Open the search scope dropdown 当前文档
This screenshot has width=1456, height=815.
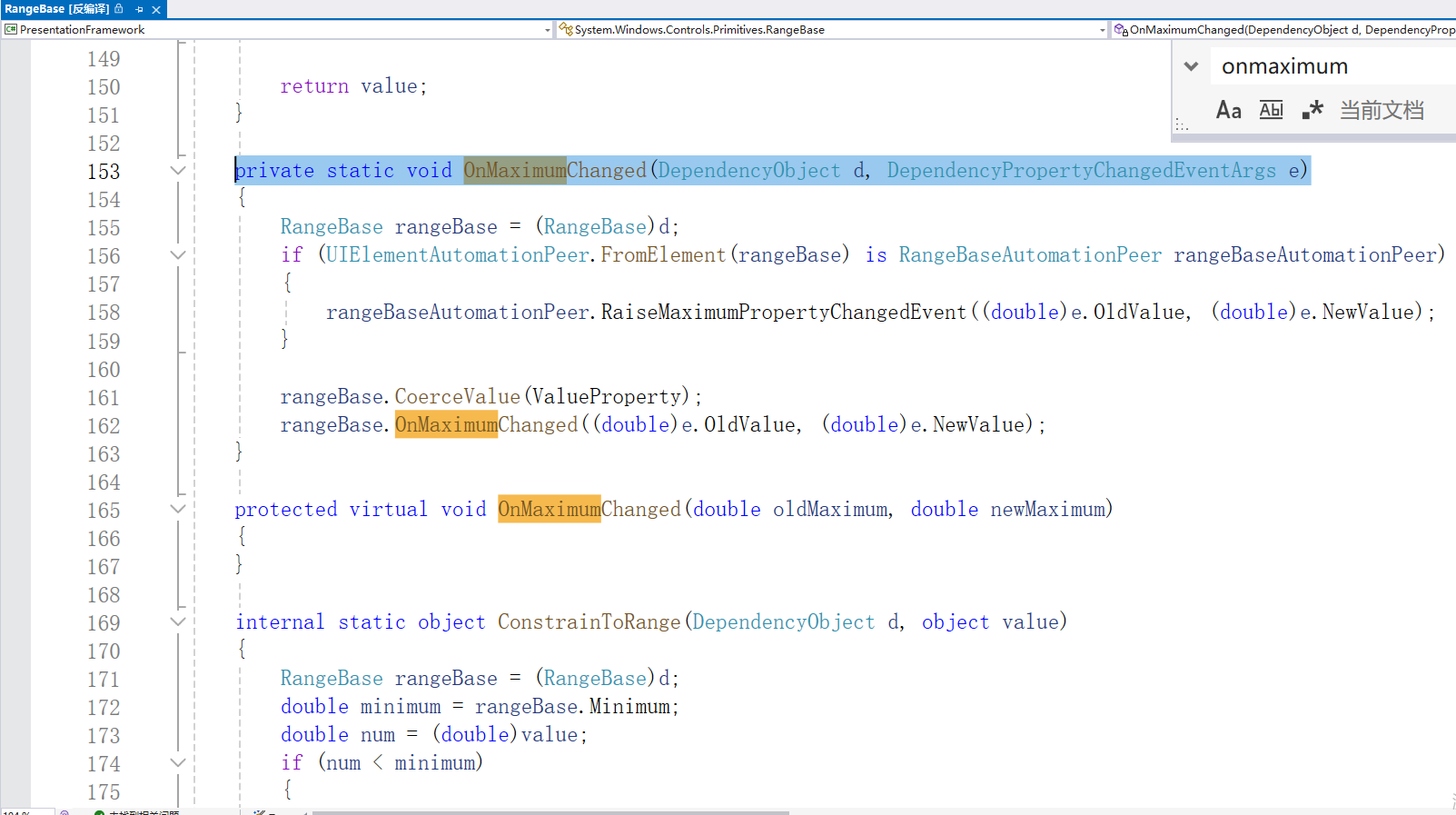tap(1382, 111)
